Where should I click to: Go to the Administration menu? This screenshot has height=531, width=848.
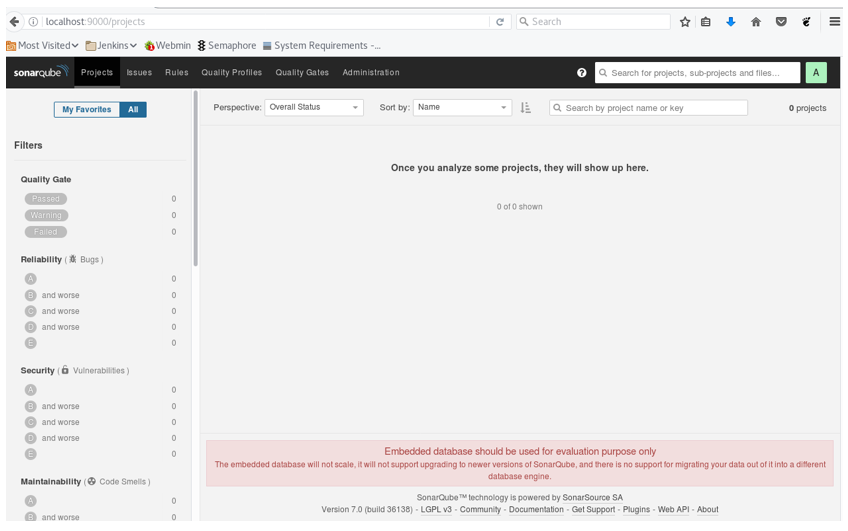[x=371, y=72]
